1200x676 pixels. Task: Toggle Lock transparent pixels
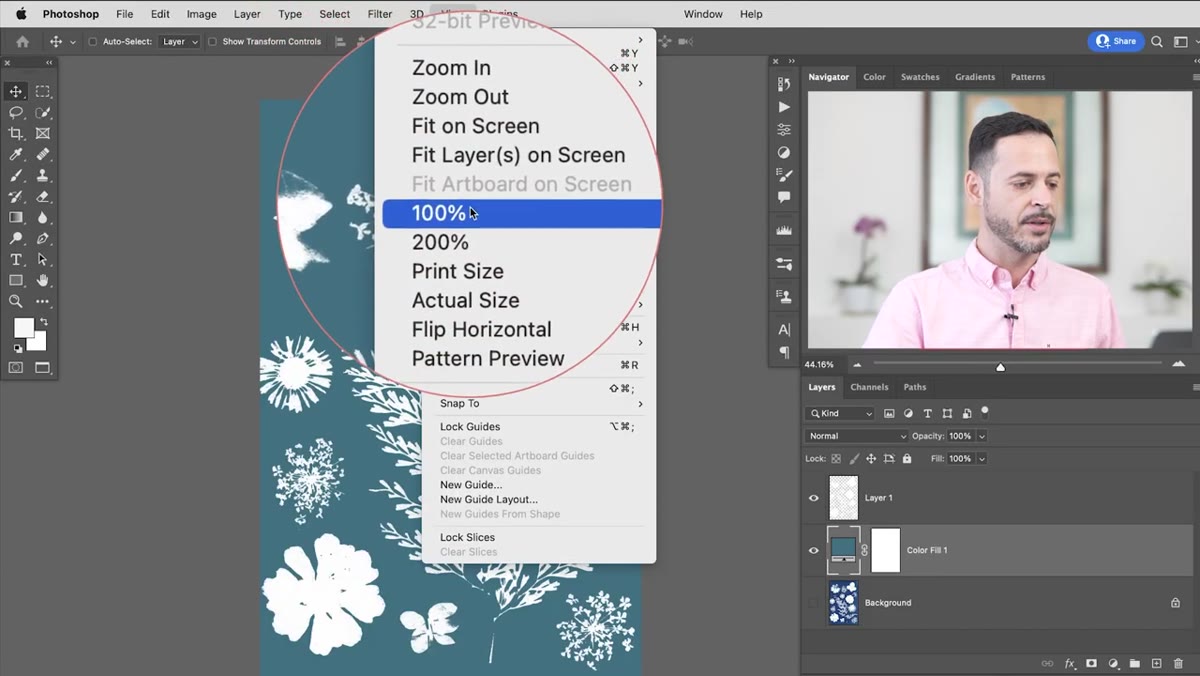[x=836, y=459]
